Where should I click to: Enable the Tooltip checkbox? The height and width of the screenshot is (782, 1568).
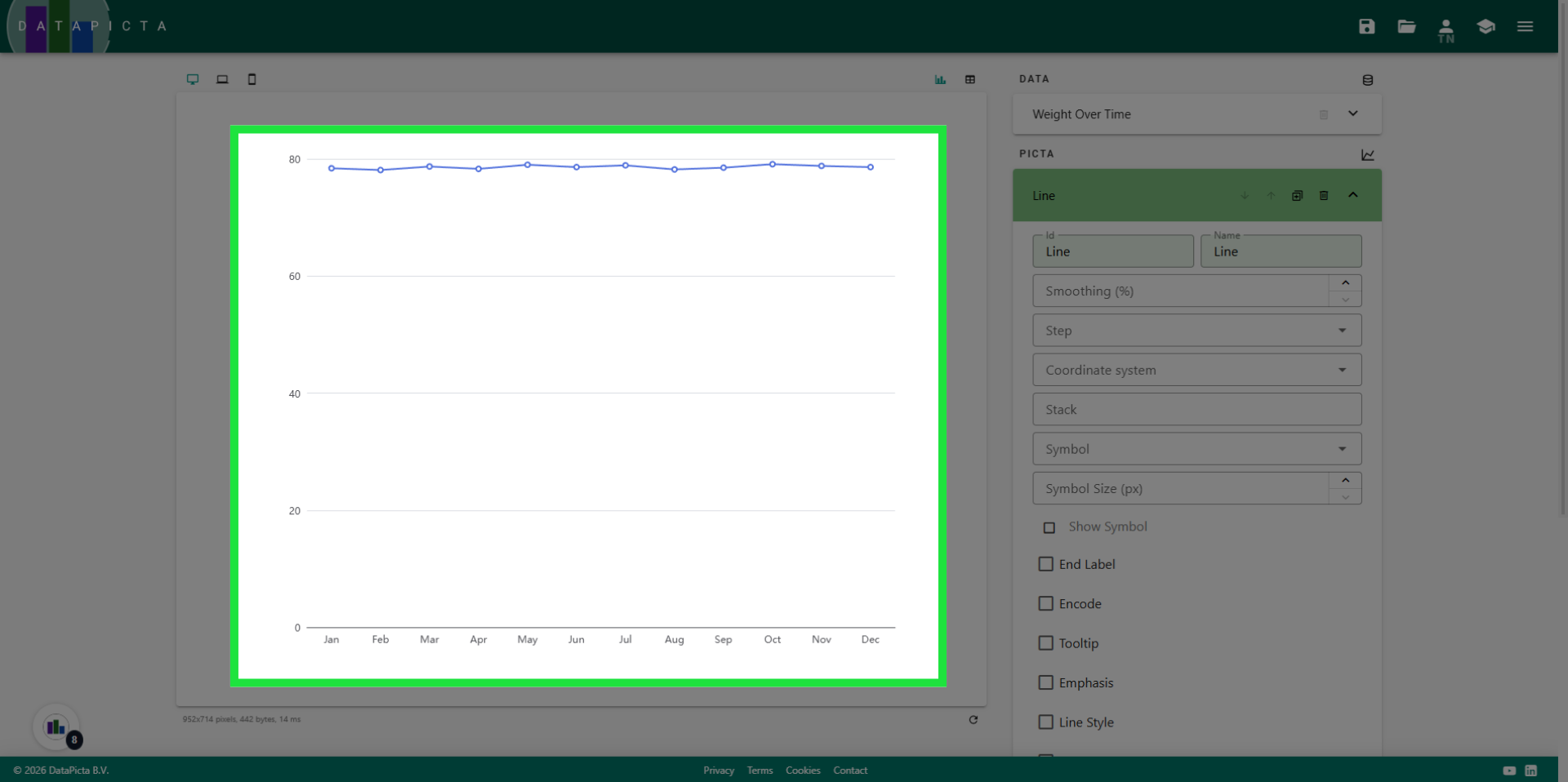[x=1045, y=643]
